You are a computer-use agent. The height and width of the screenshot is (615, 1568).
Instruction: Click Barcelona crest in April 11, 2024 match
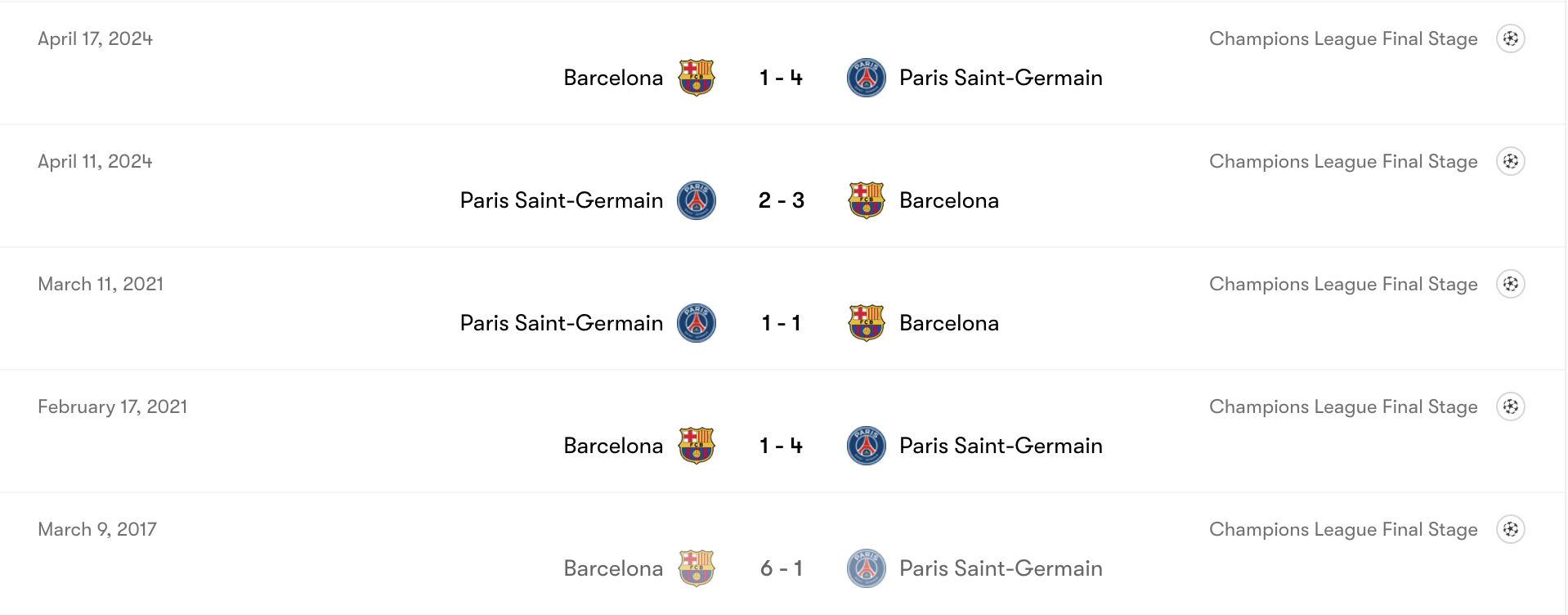click(x=867, y=200)
